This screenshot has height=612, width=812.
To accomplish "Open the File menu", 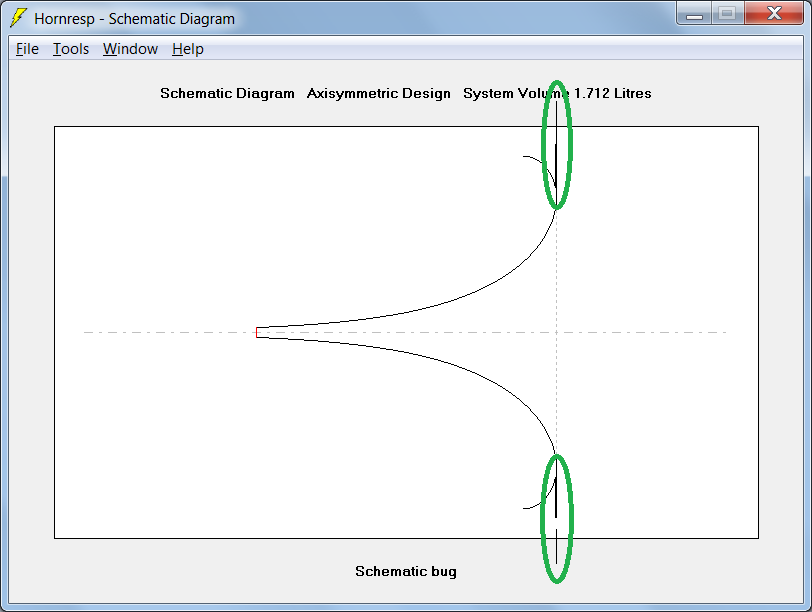I will [x=27, y=49].
